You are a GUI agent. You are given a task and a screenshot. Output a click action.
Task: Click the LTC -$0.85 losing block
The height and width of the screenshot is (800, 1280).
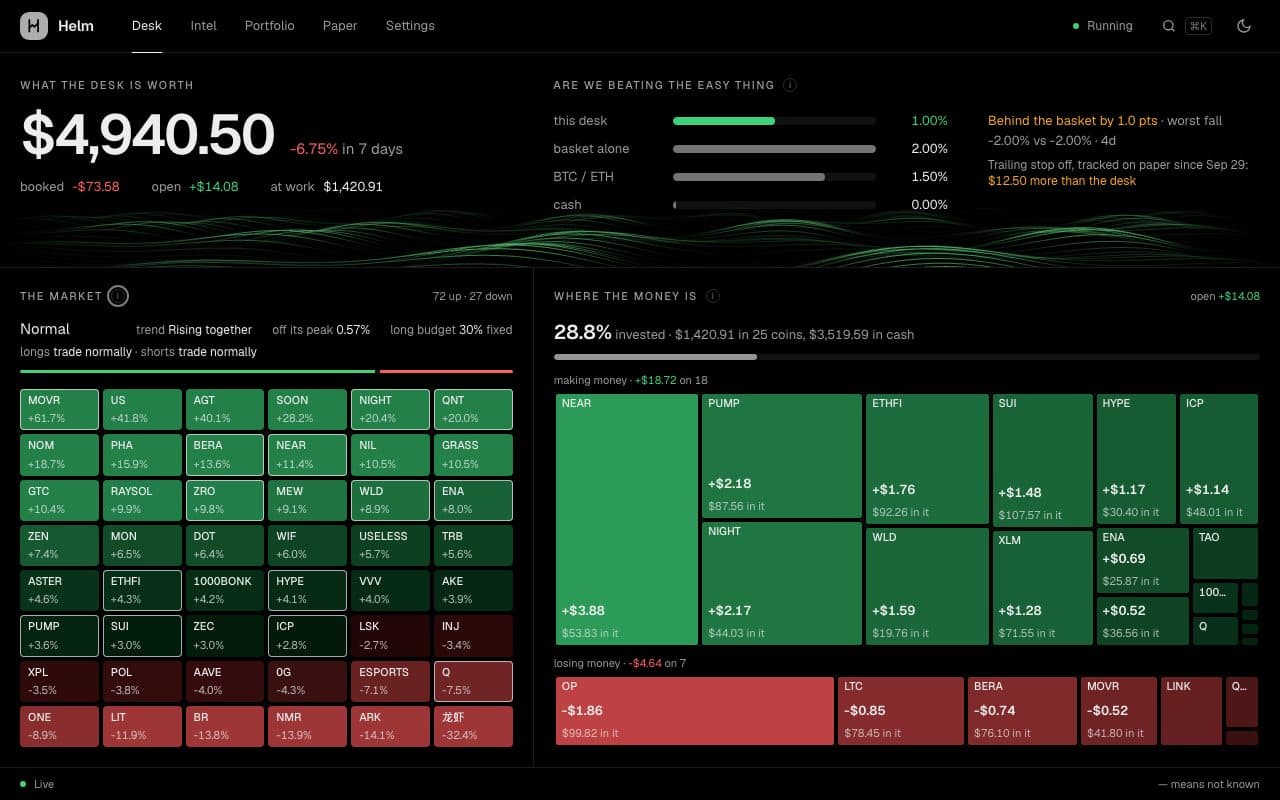pos(901,711)
